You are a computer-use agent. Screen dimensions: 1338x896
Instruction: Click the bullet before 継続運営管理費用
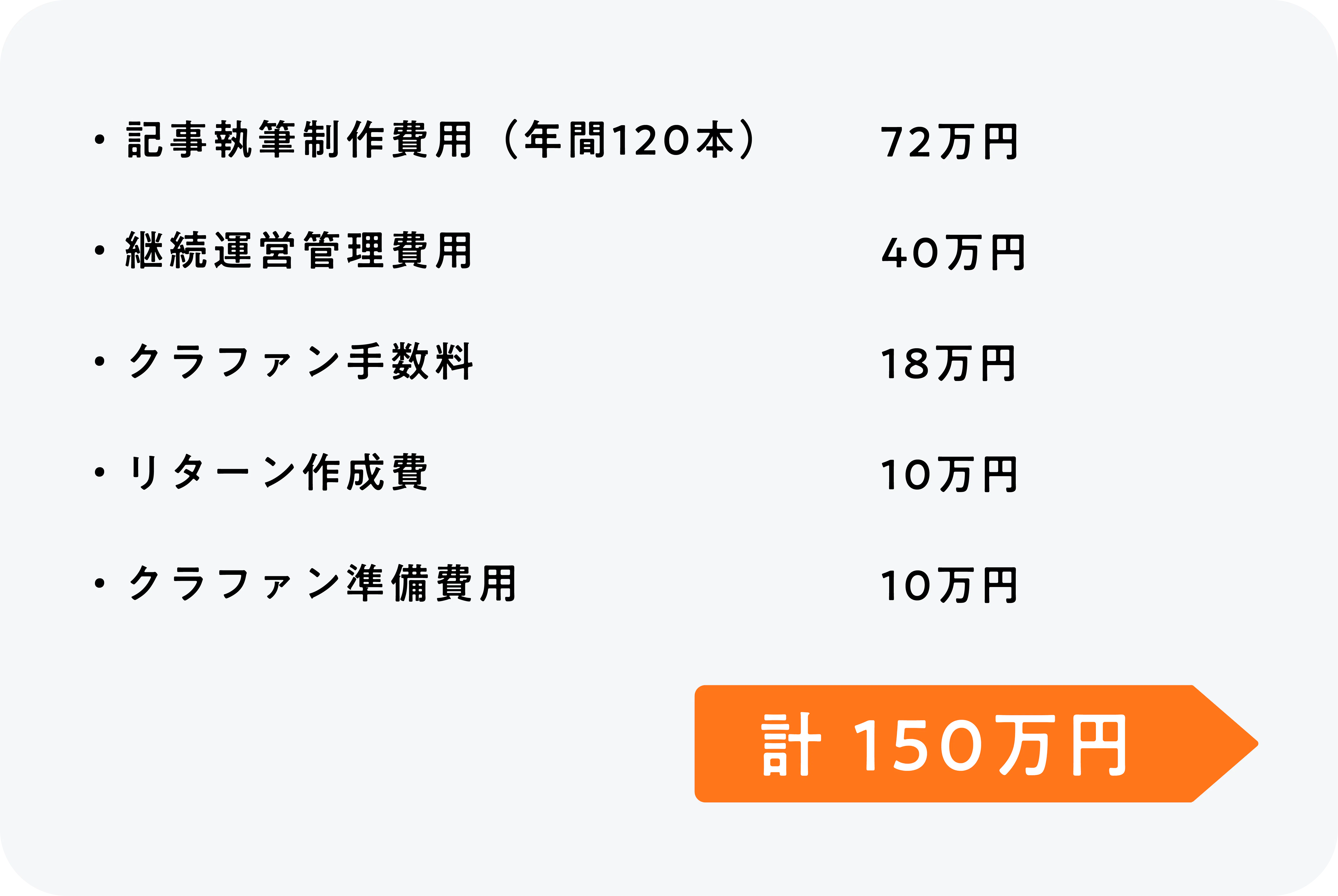click(100, 250)
